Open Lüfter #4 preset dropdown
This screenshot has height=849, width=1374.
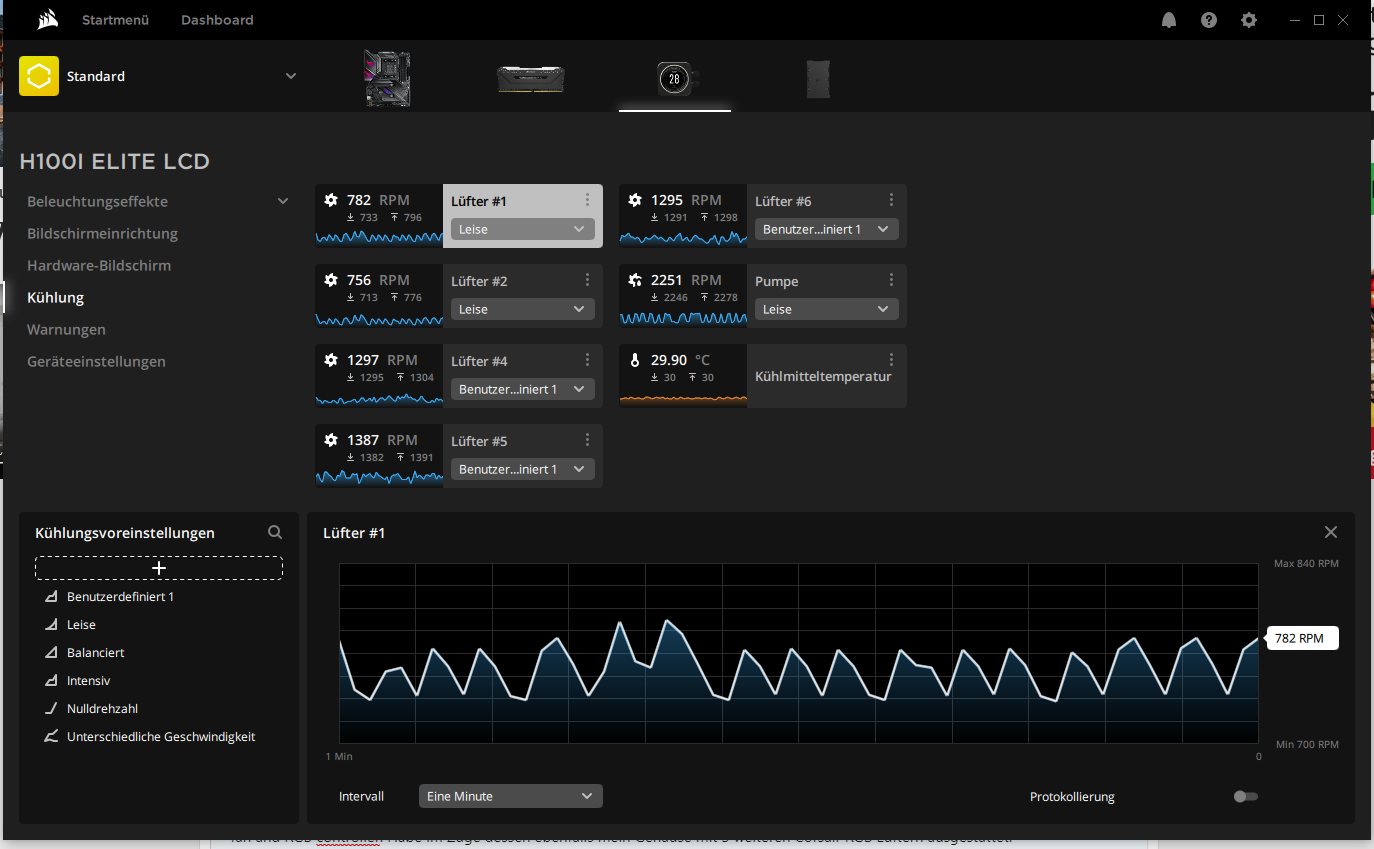[523, 389]
